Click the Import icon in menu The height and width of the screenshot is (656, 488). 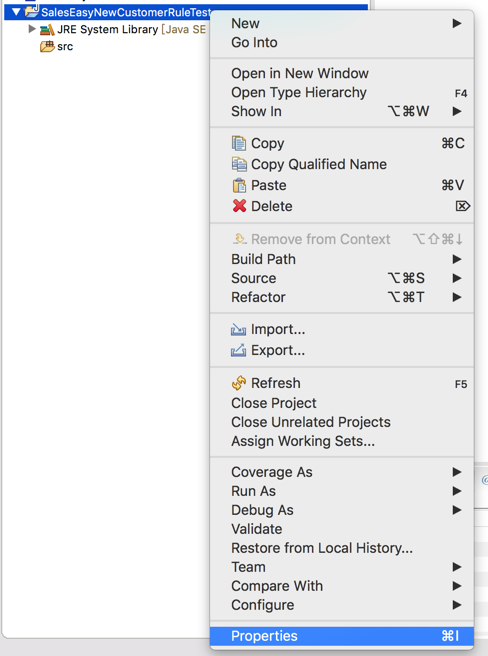coord(239,330)
